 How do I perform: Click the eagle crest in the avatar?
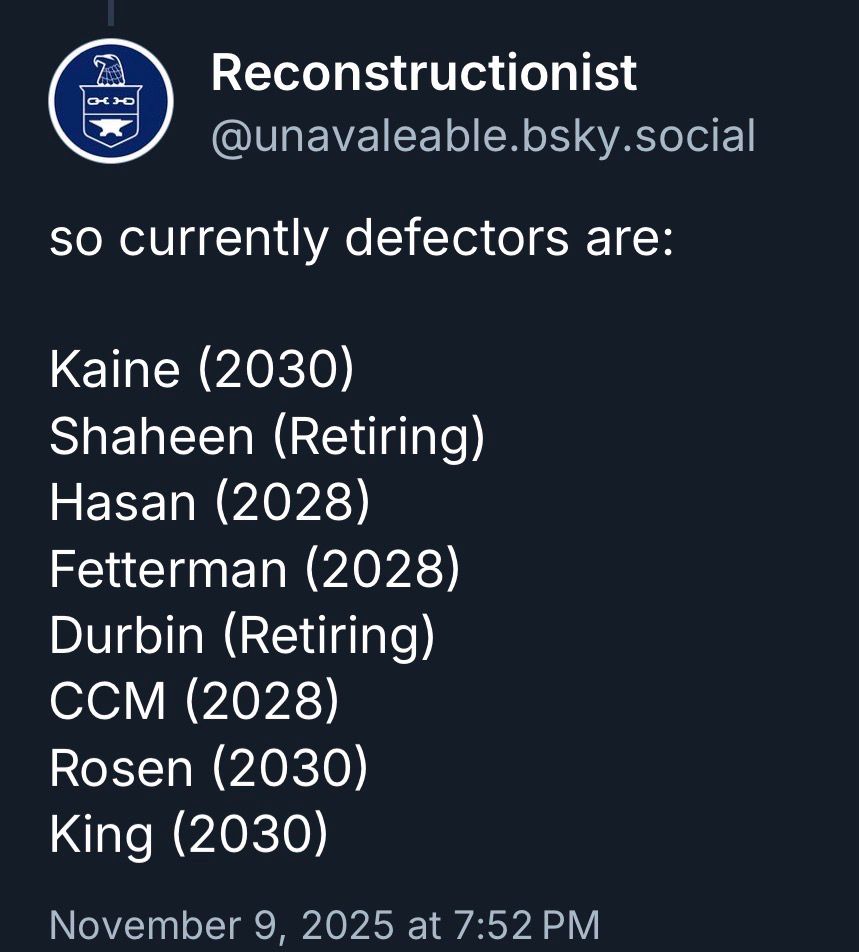coord(110,71)
